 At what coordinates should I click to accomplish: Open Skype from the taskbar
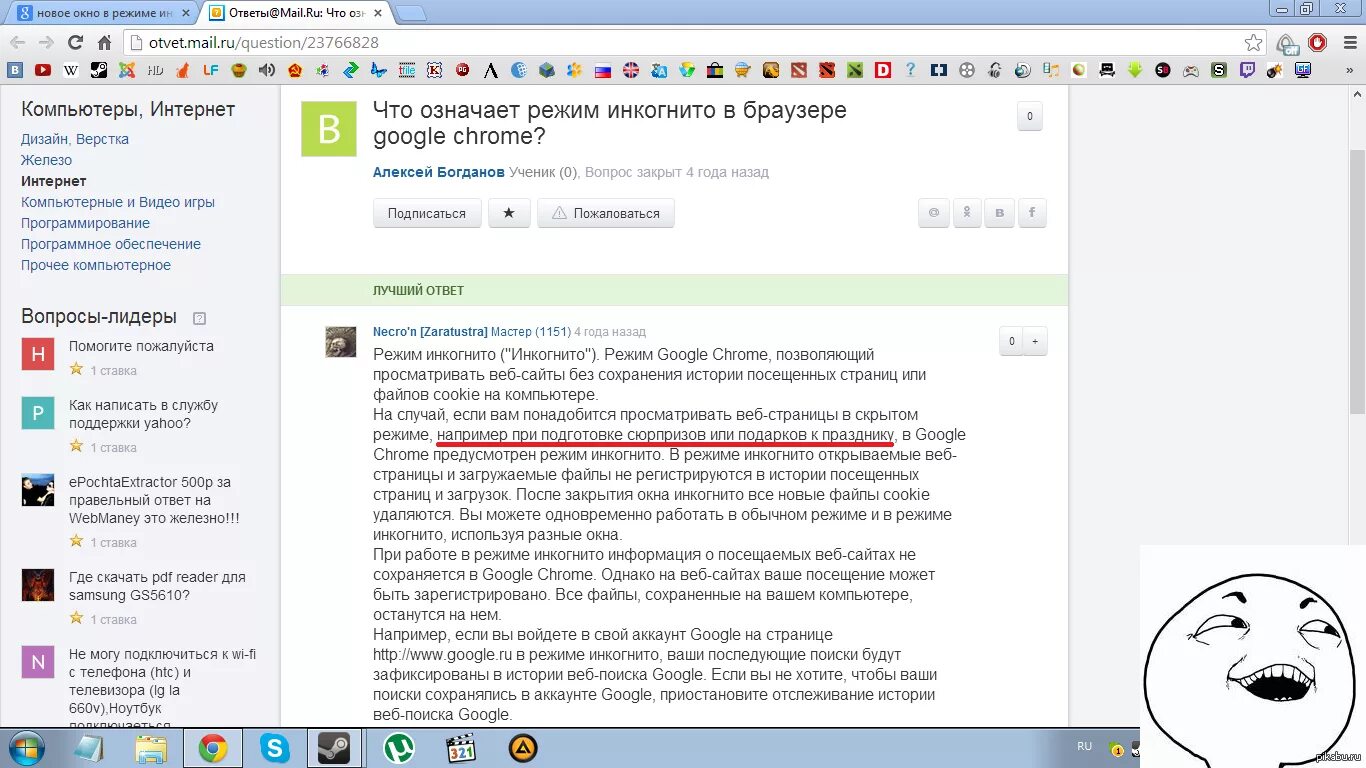point(274,748)
